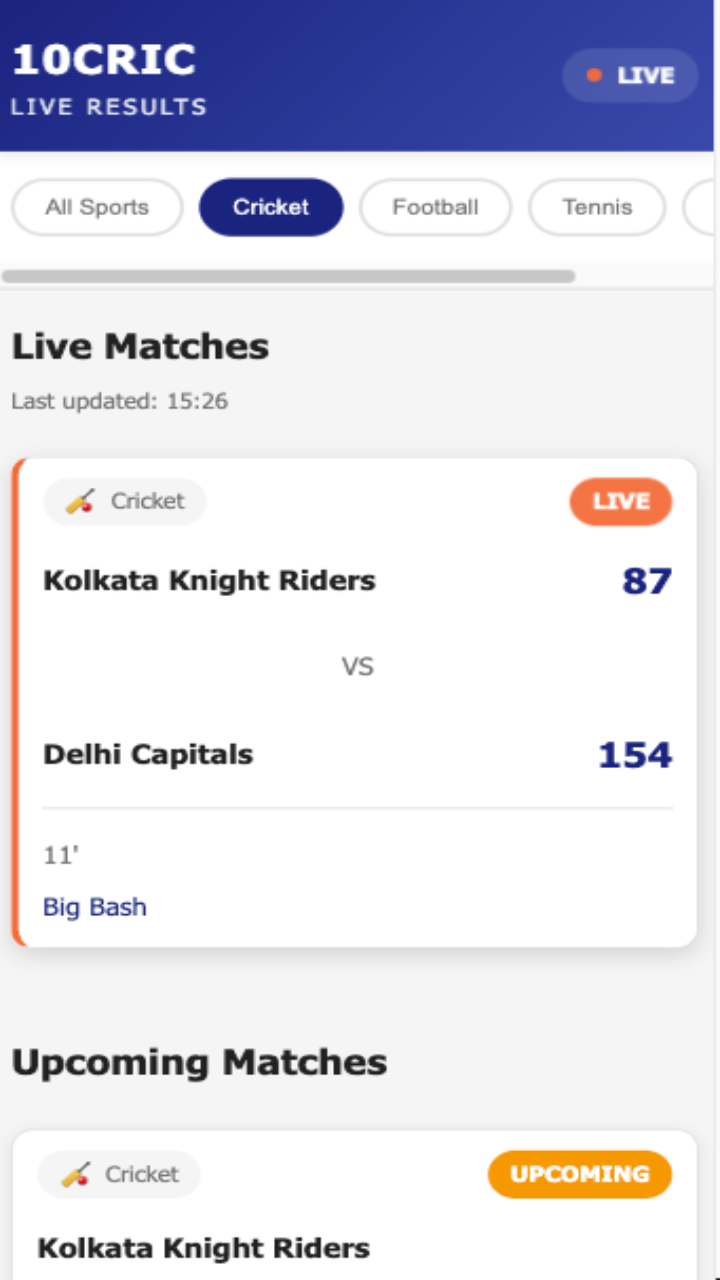The image size is (720, 1280).
Task: Open the Big Bash league link
Action: click(95, 907)
